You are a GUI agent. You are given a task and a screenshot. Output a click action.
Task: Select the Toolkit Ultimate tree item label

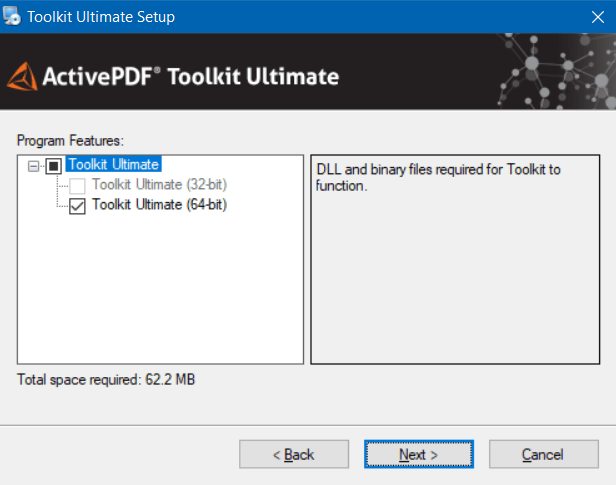pyautogui.click(x=114, y=164)
